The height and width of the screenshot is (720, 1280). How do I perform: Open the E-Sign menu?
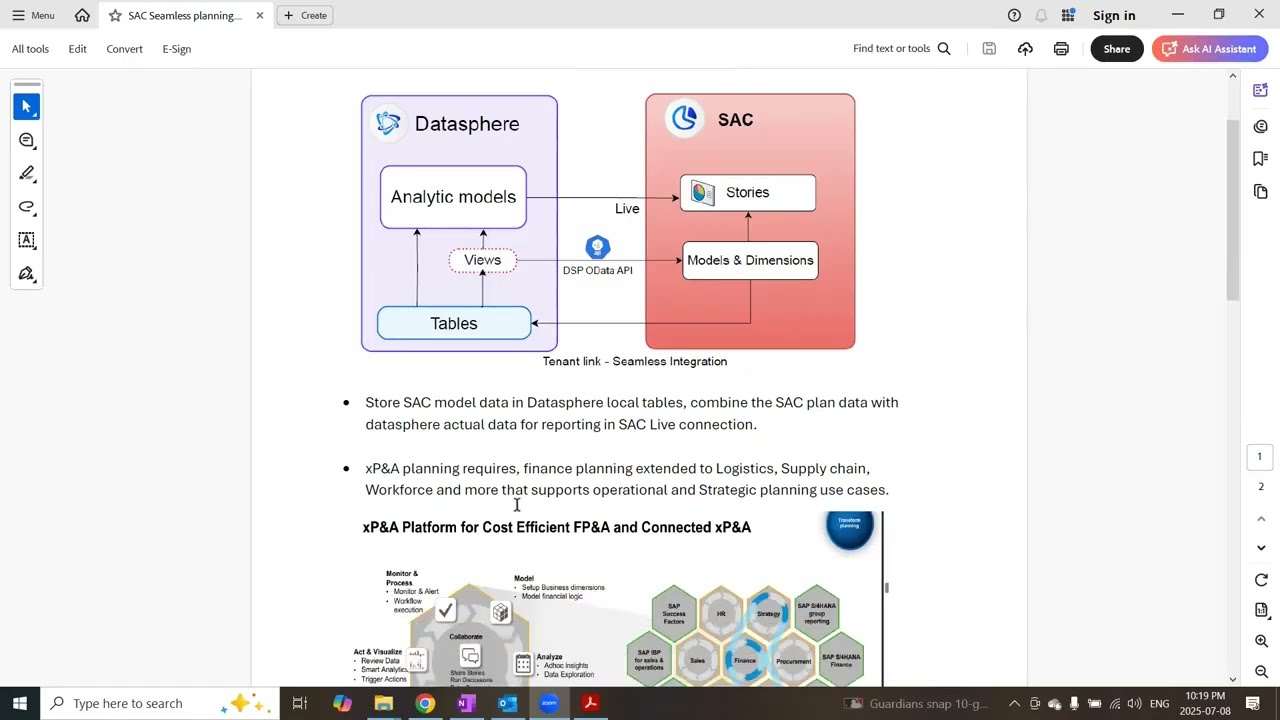(x=176, y=49)
